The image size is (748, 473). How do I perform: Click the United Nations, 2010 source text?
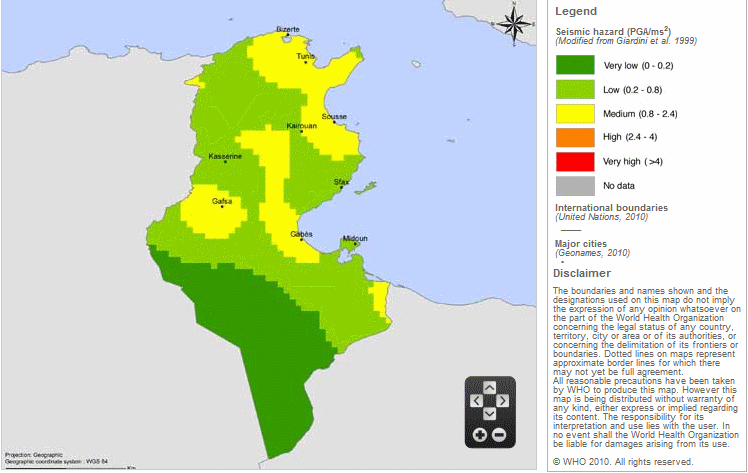point(602,217)
